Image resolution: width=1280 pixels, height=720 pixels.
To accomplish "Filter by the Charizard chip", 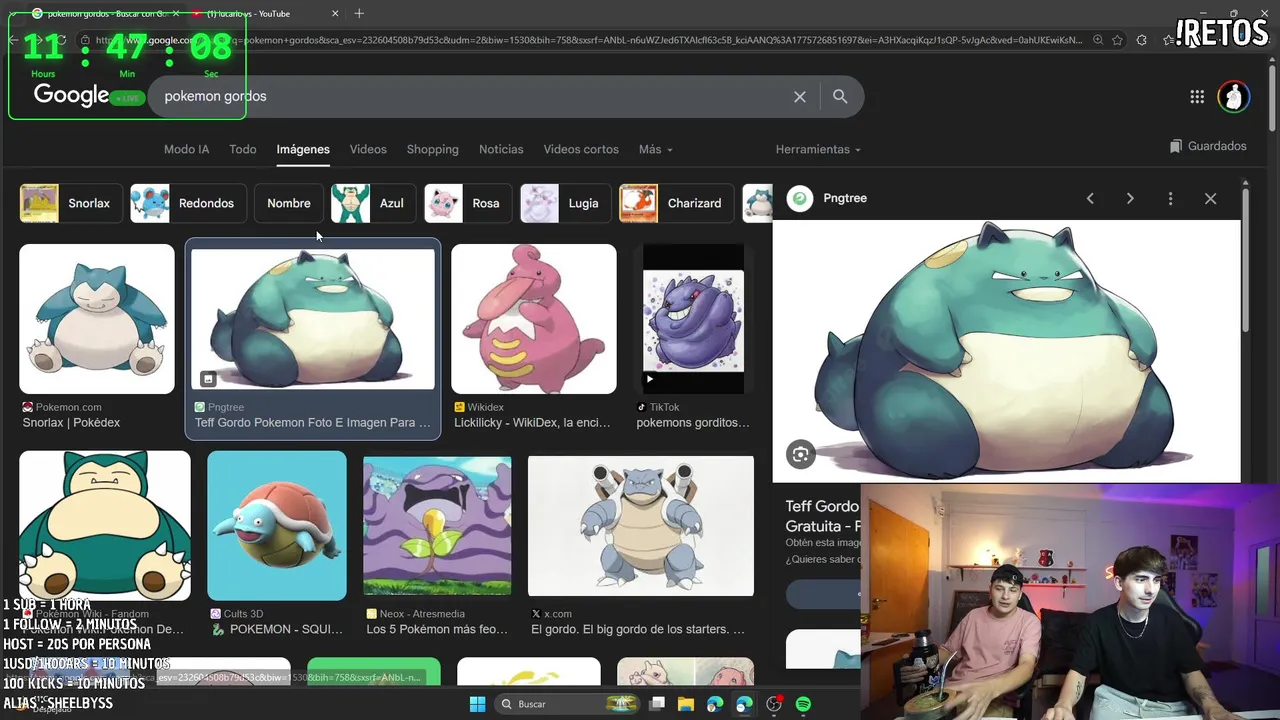I will (675, 203).
